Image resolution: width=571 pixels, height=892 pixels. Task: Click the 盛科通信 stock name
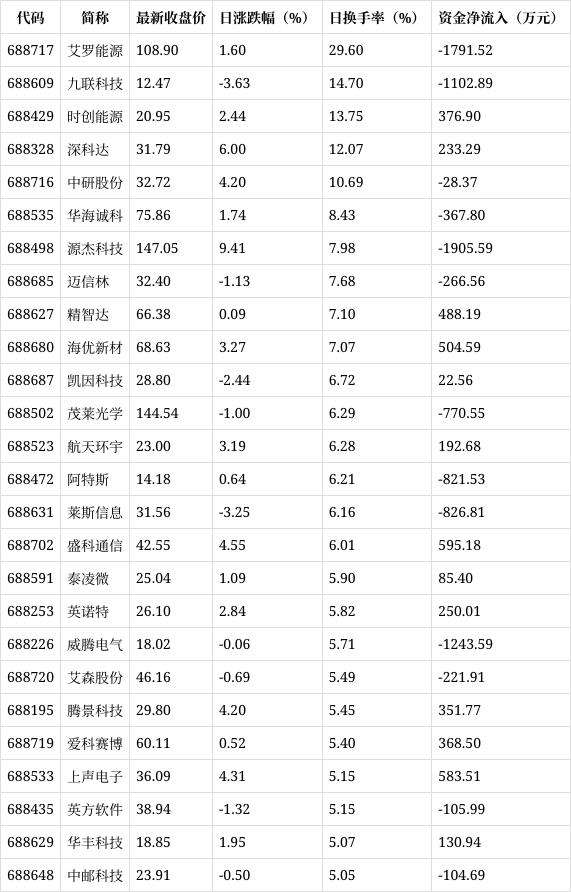pyautogui.click(x=95, y=545)
